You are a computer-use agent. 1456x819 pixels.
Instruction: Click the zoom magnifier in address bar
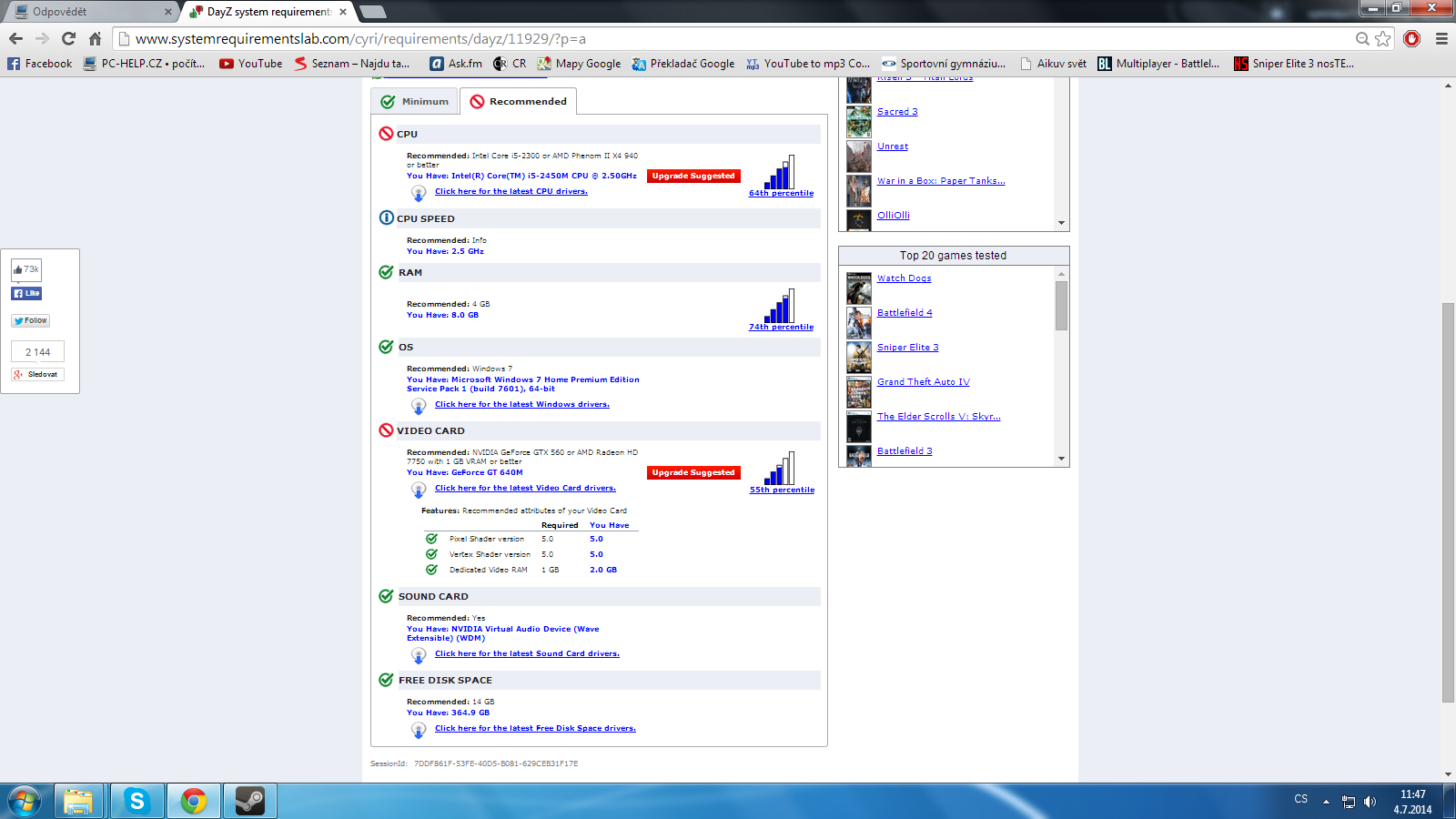coord(1362,38)
